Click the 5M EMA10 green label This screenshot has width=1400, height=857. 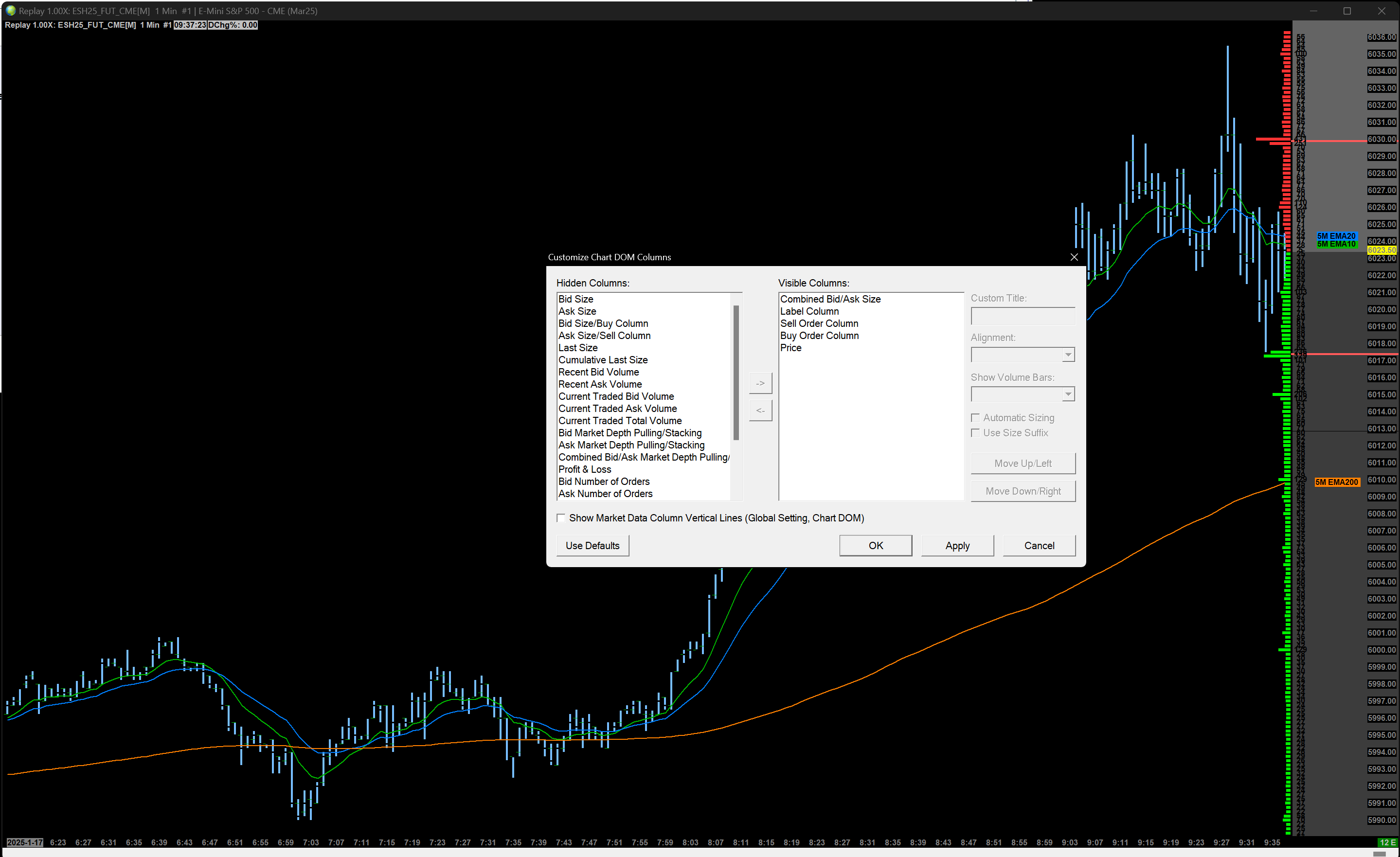pos(1336,244)
